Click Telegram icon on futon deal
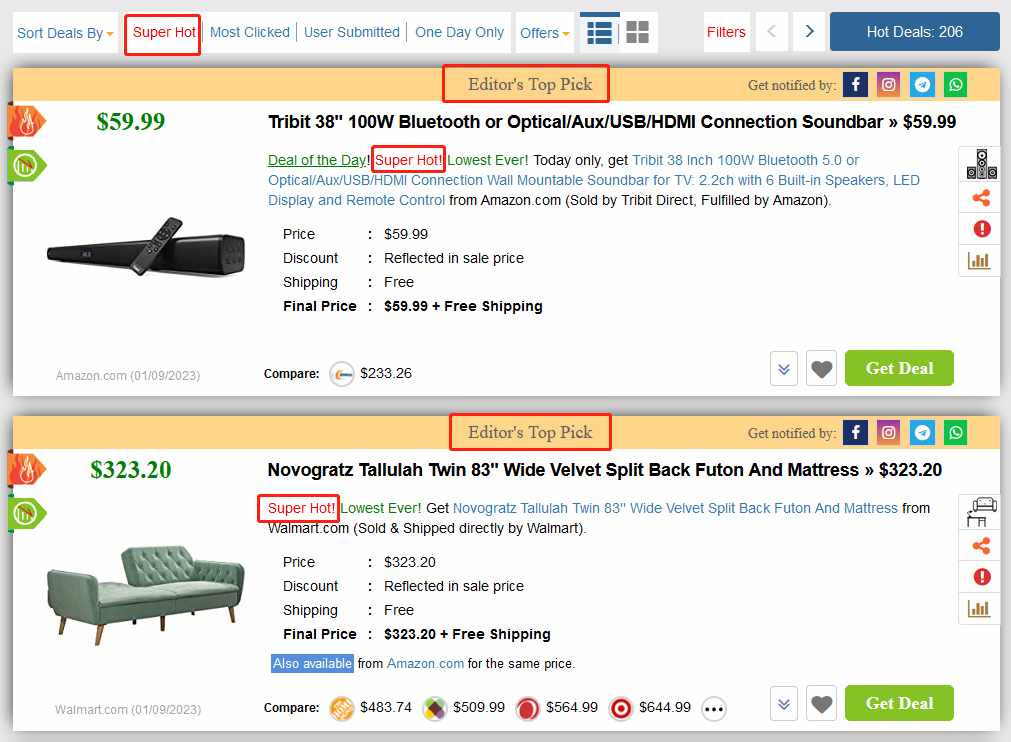This screenshot has height=742, width=1011. [922, 433]
